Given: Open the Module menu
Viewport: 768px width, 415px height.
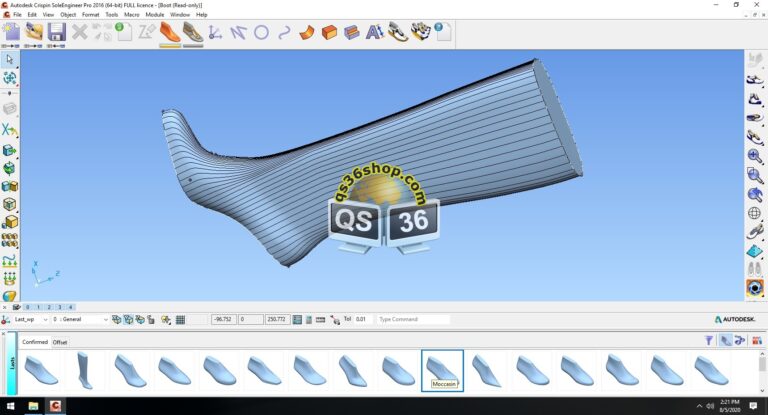Looking at the screenshot, I should pos(155,15).
